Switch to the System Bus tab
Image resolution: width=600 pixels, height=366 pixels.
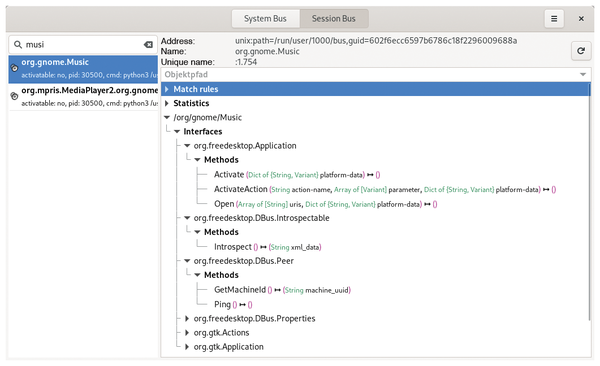pyautogui.click(x=265, y=19)
